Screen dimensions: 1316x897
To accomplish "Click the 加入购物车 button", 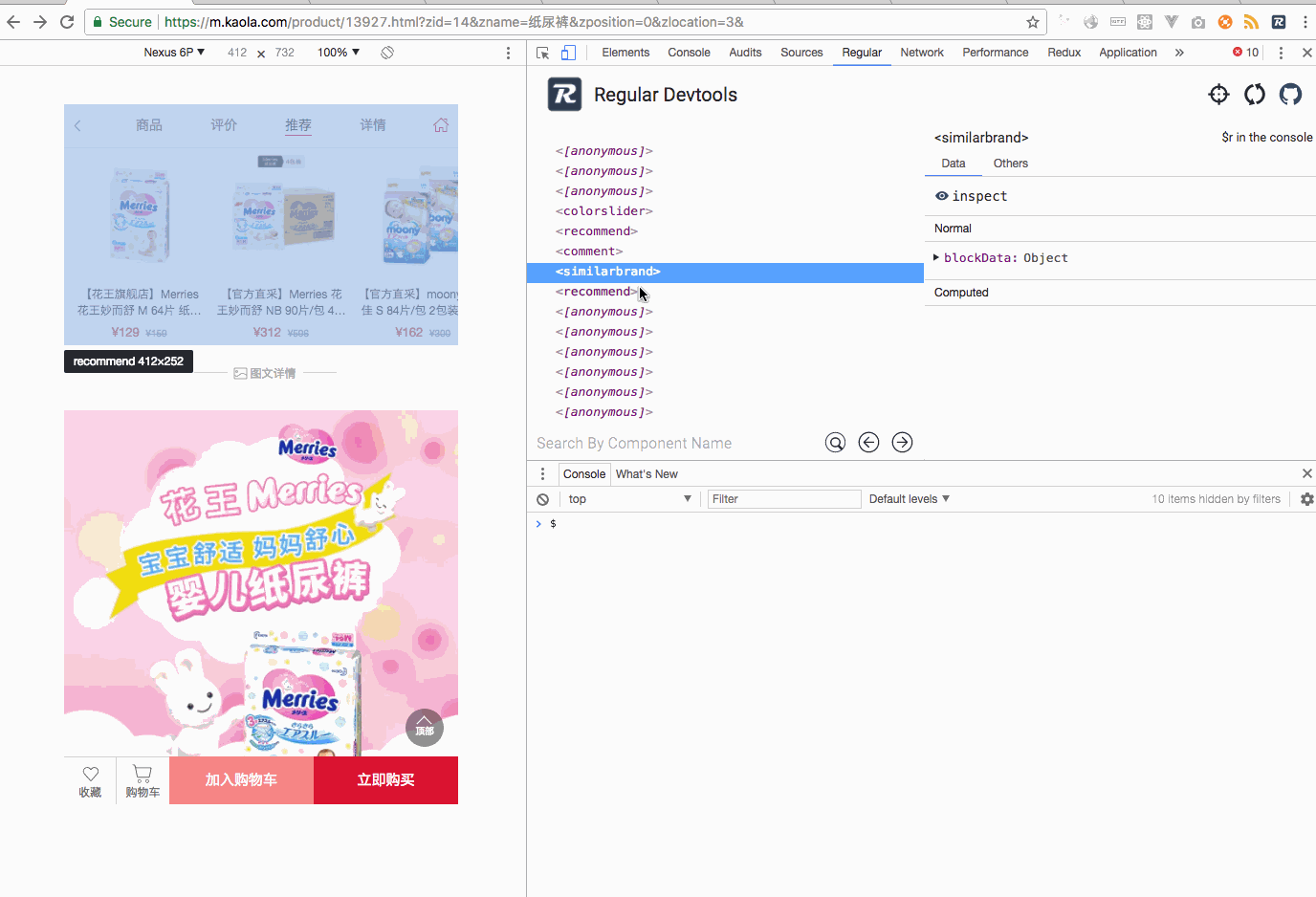I will click(x=241, y=780).
